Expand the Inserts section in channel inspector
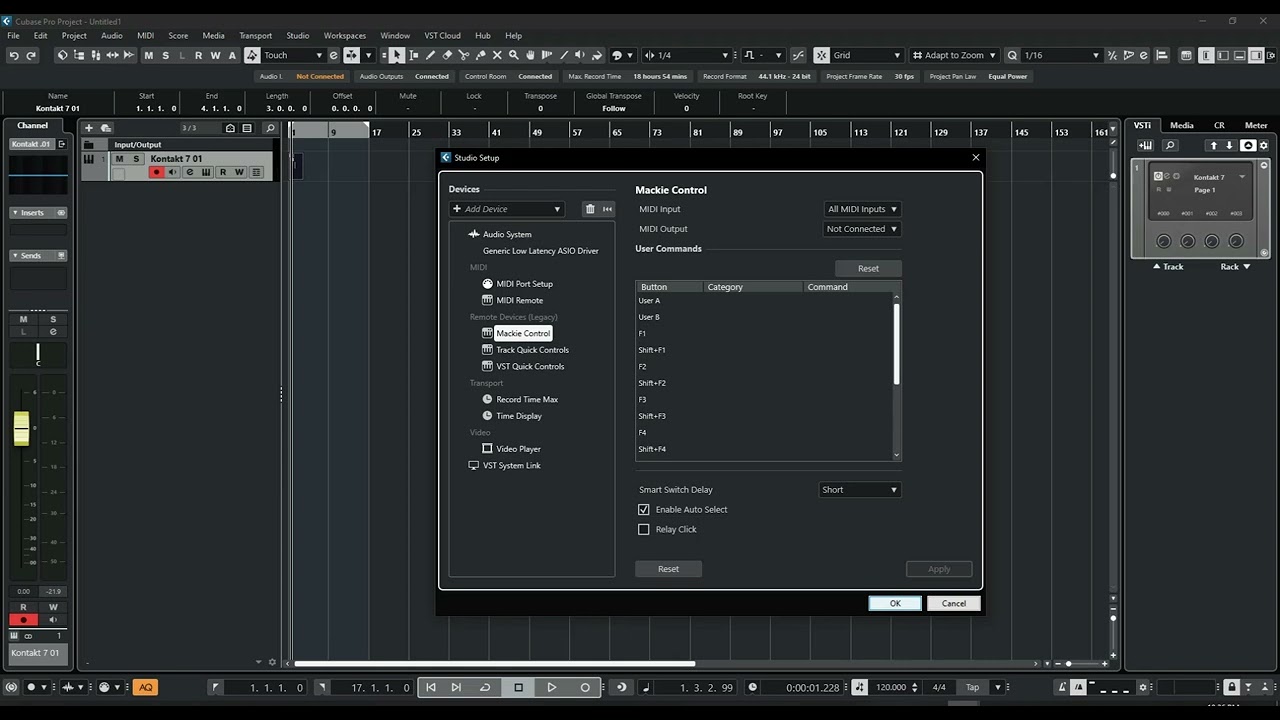1280x720 pixels. (x=38, y=213)
